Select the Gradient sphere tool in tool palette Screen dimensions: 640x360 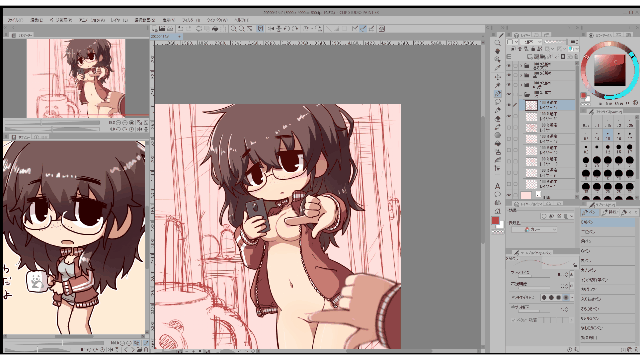pos(498,135)
